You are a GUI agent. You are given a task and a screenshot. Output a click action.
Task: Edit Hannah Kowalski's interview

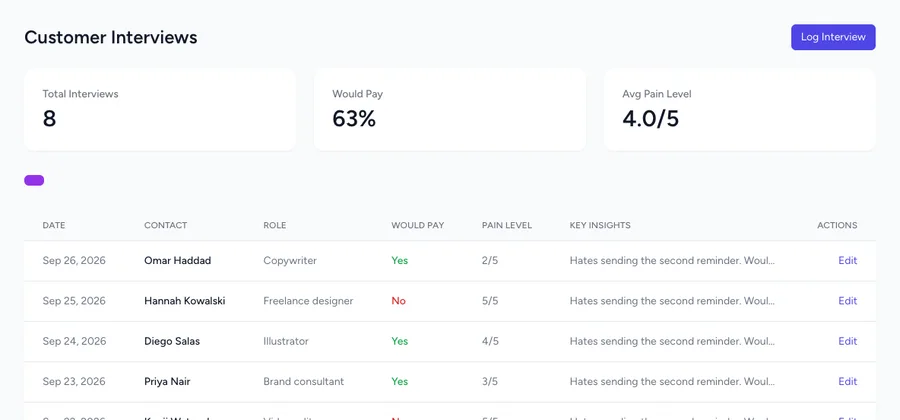click(847, 301)
